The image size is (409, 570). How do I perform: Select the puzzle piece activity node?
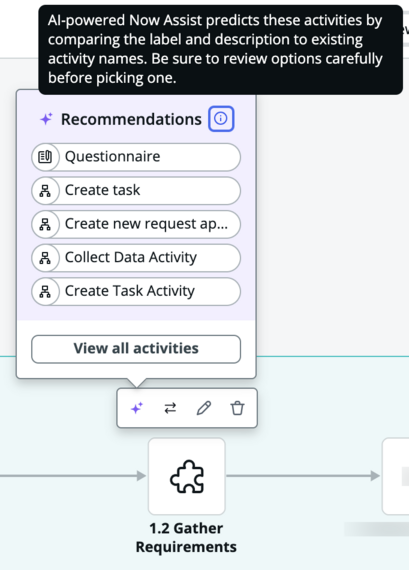pyautogui.click(x=187, y=476)
